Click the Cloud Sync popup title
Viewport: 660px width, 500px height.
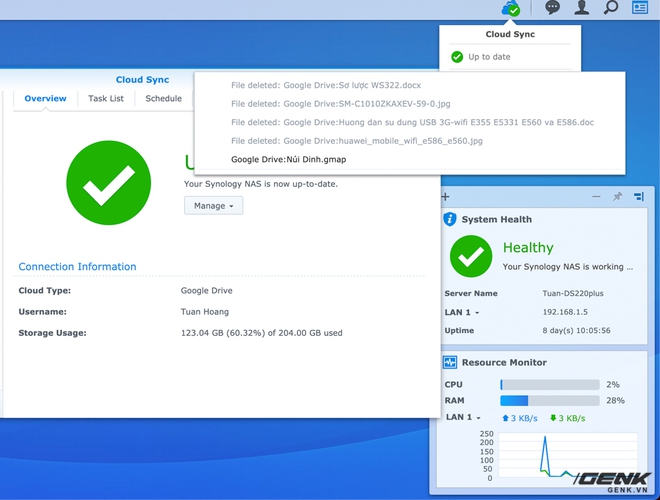coord(510,35)
